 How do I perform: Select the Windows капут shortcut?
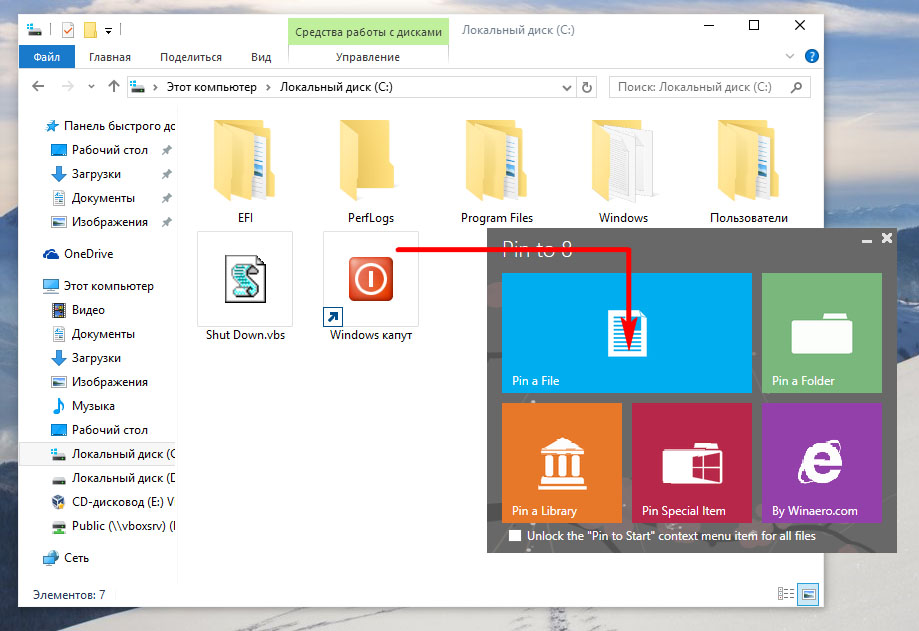point(370,287)
